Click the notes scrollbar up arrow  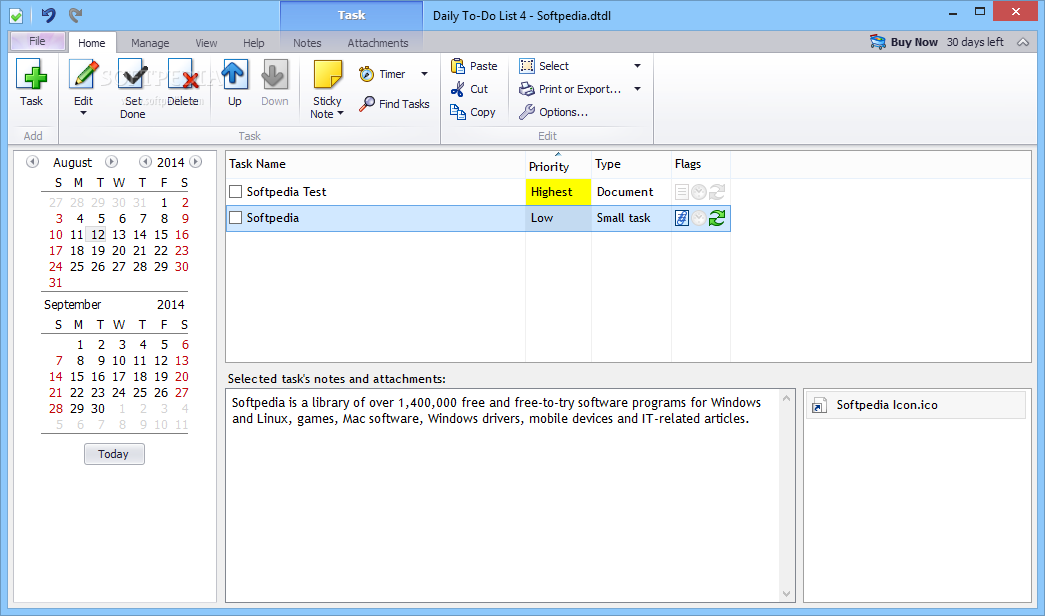(786, 398)
